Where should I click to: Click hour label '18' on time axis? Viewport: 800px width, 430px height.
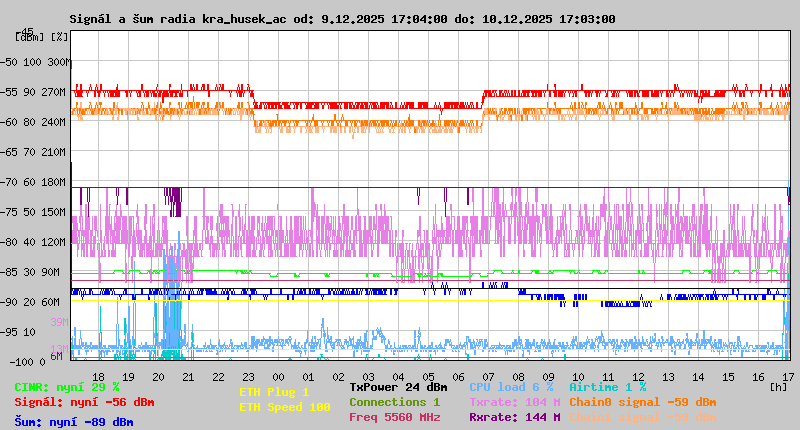(98, 377)
